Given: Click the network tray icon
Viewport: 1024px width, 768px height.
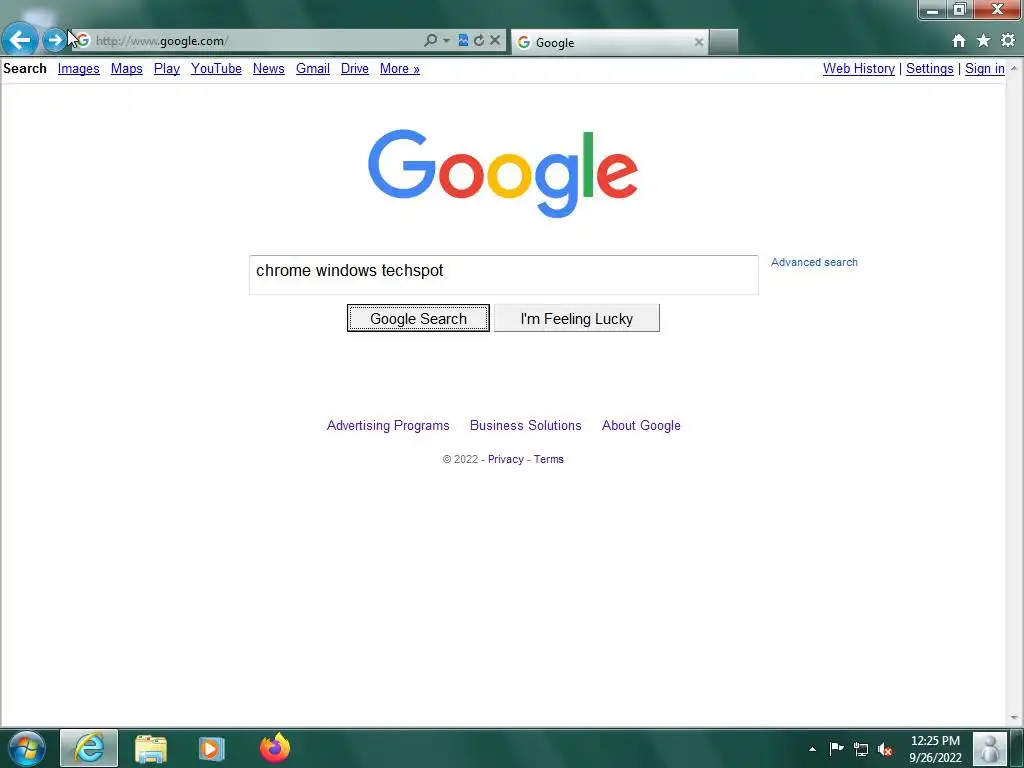Looking at the screenshot, I should [x=861, y=749].
